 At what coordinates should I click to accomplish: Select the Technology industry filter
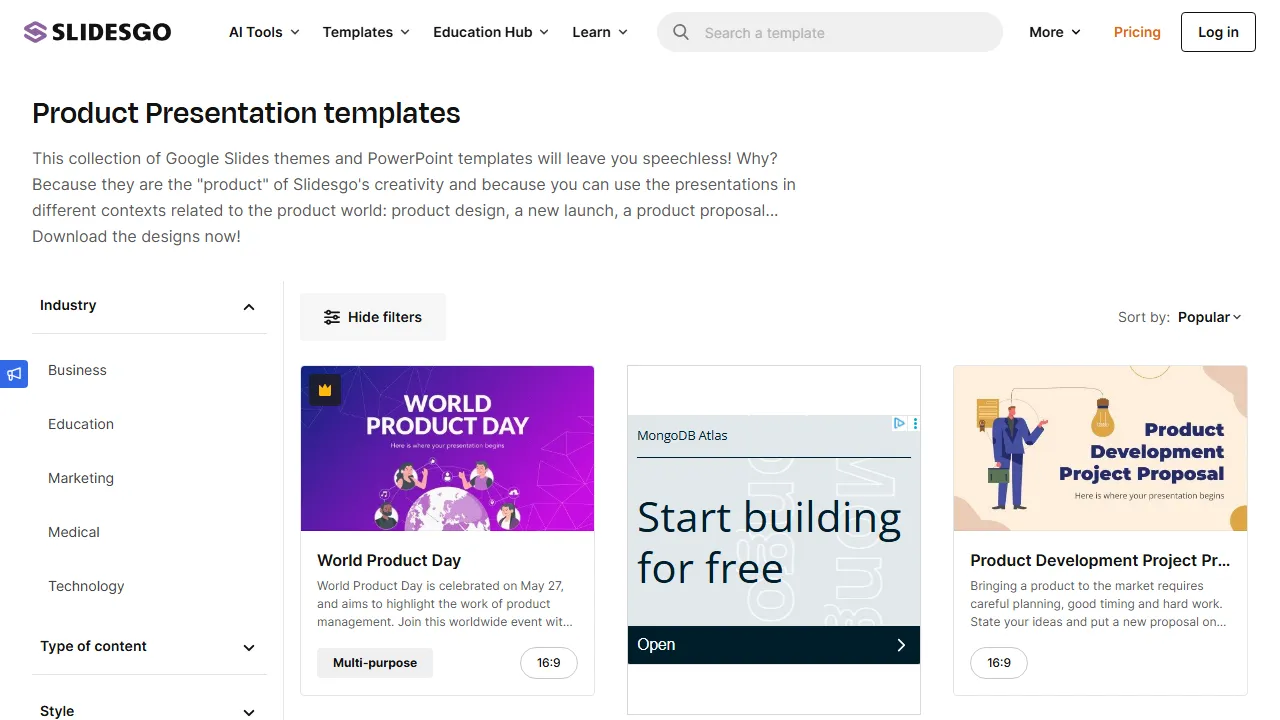coord(86,586)
